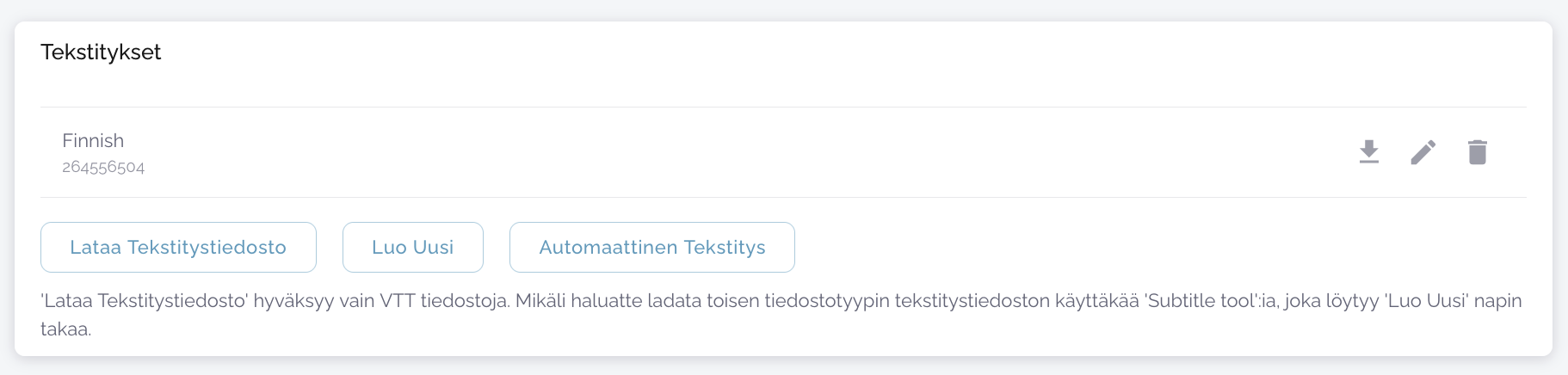The image size is (1568, 375).
Task: Download the Finnish subtitle file
Action: pos(1369,152)
